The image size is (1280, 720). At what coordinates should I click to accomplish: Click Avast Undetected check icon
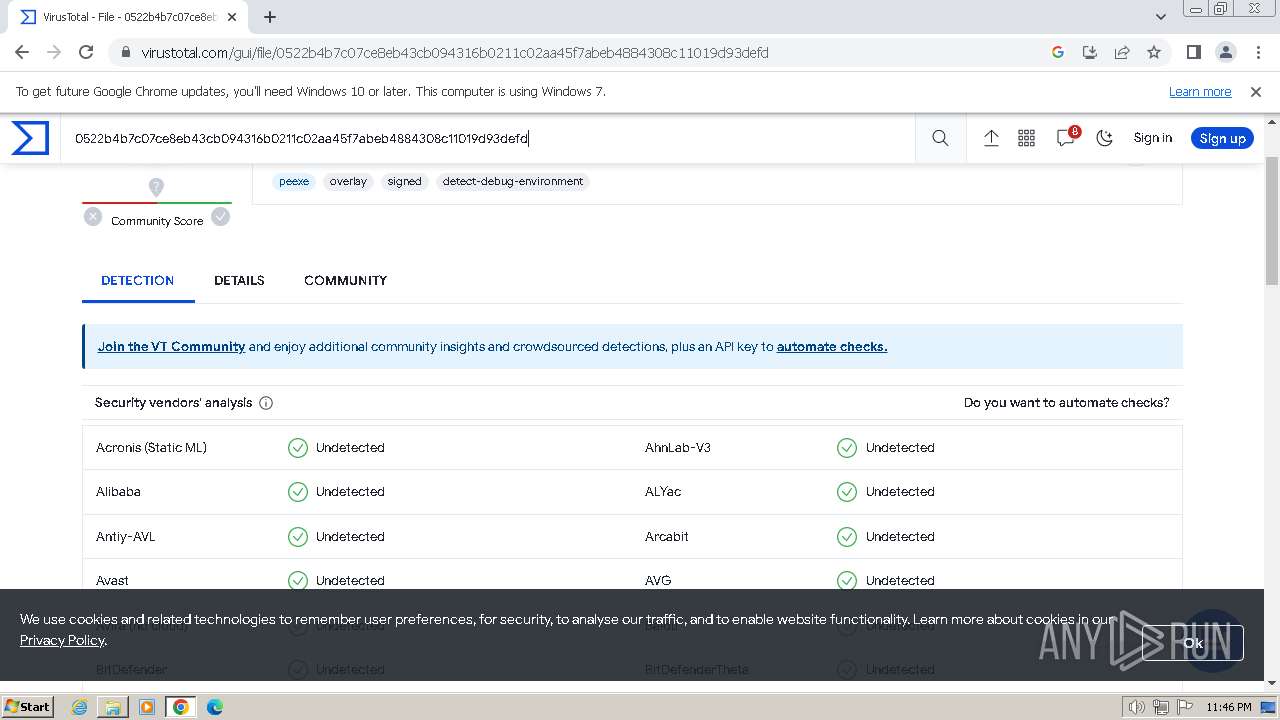coord(298,580)
